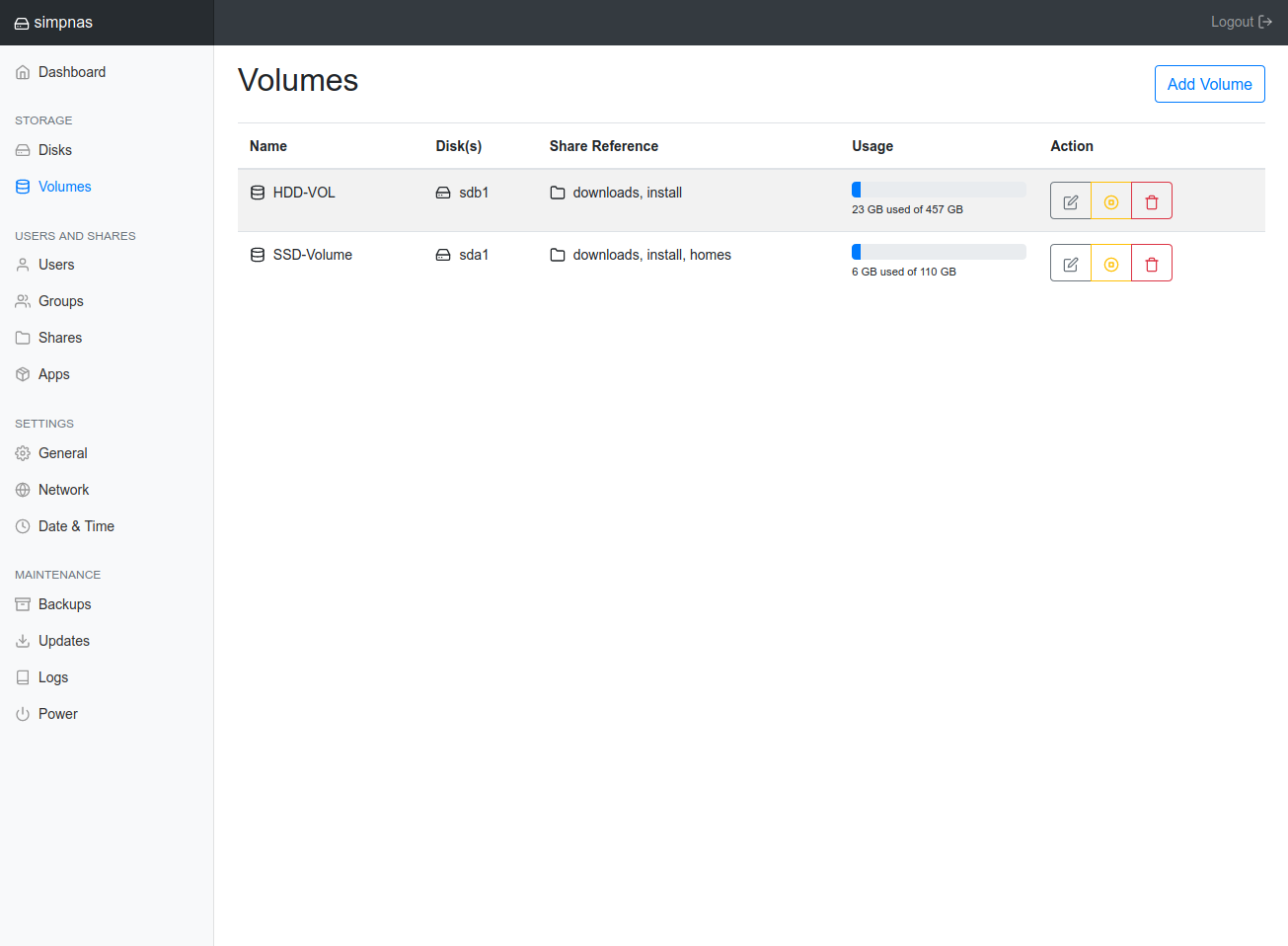Open the Power menu item
This screenshot has width=1288, height=946.
click(57, 714)
